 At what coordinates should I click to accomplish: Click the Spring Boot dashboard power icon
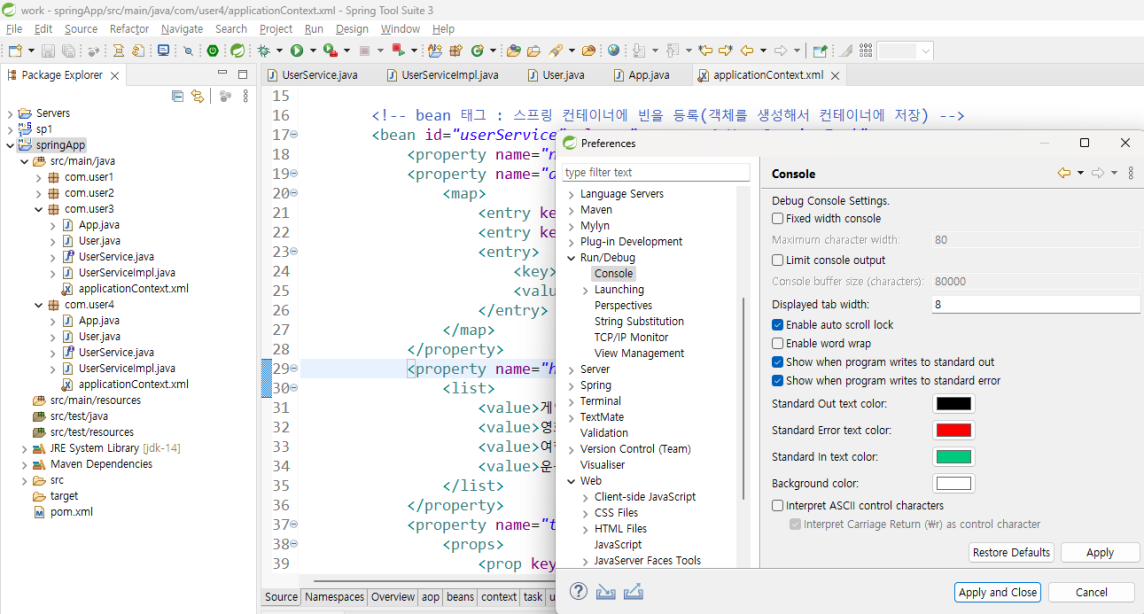(212, 50)
